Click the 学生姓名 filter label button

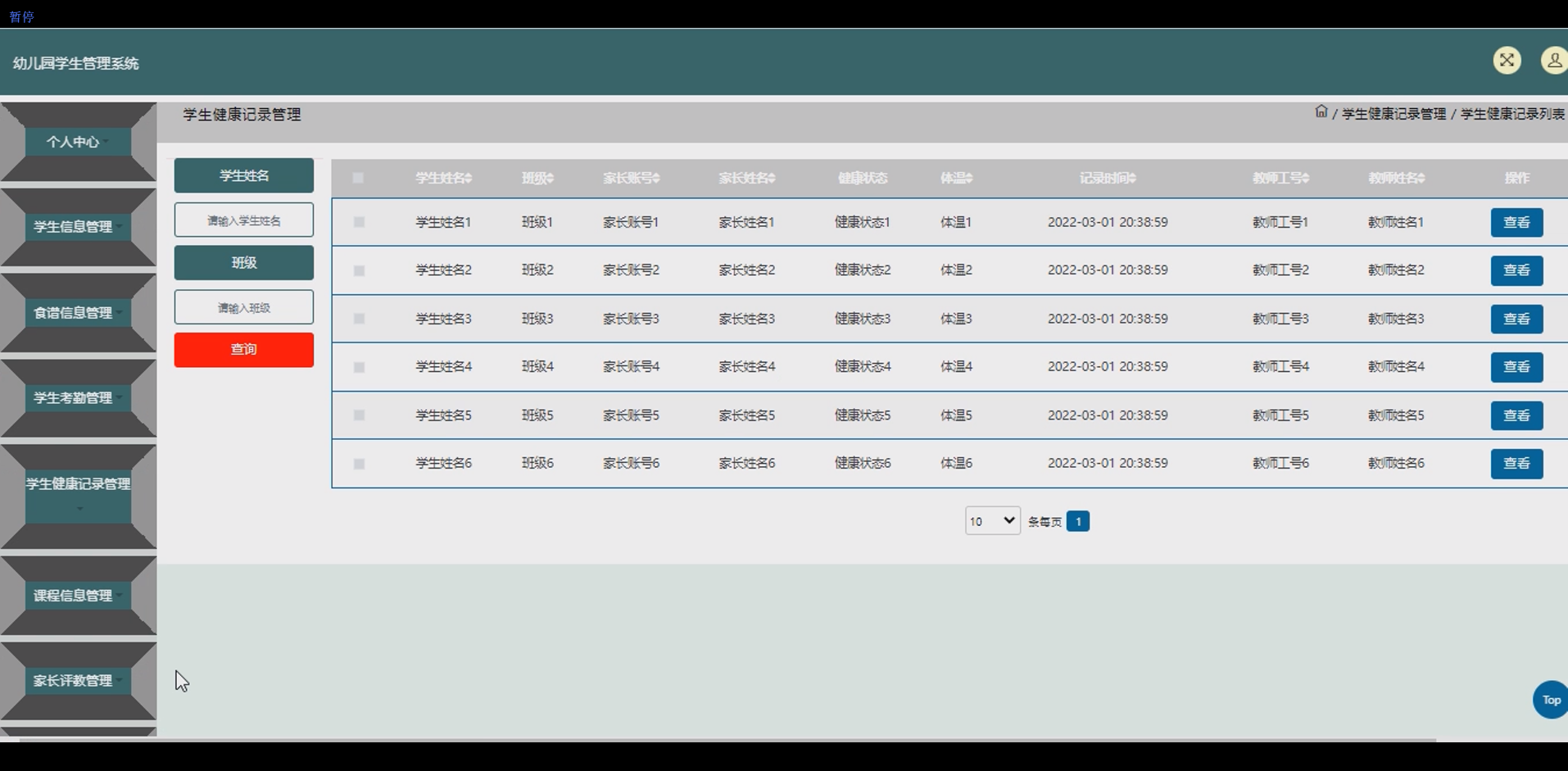243,175
